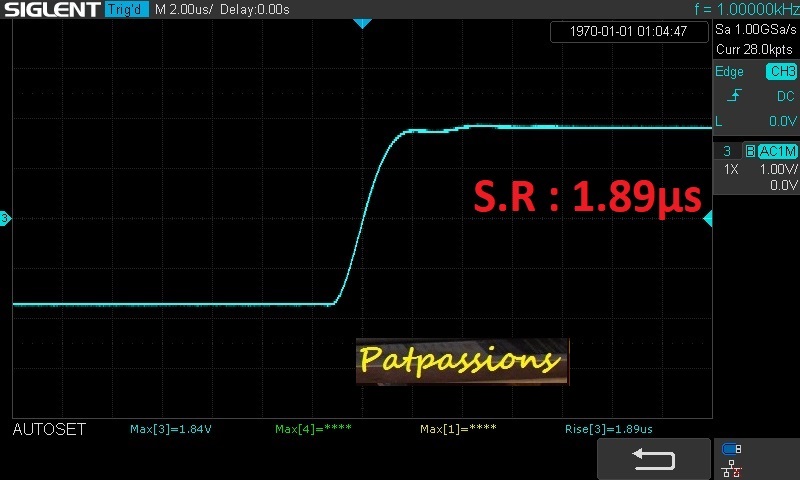Click the rising edge slope icon
This screenshot has width=800, height=480.
coord(734,96)
